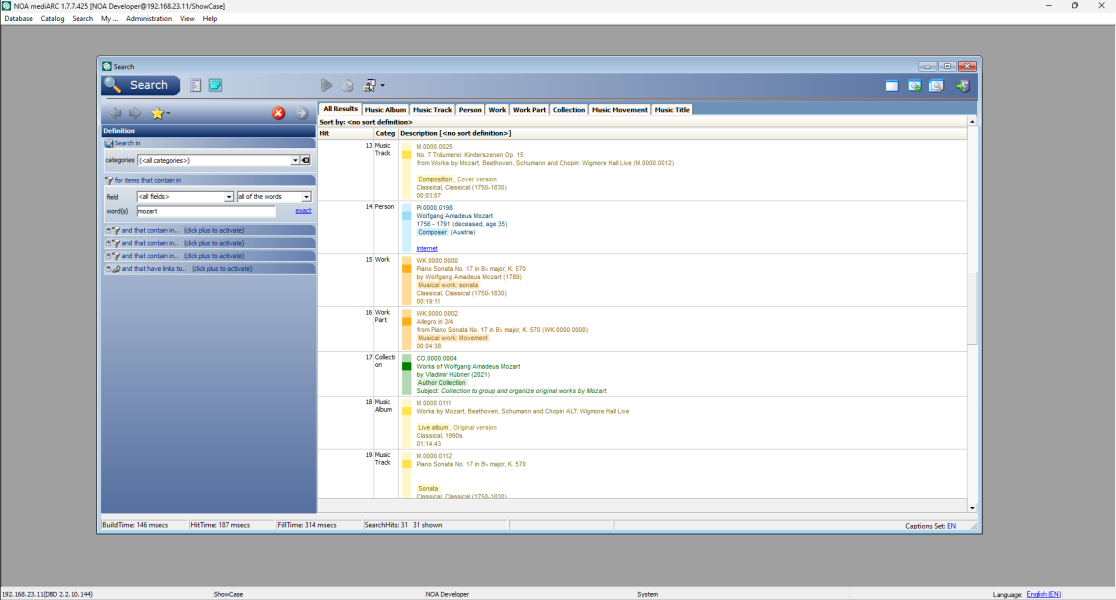Switch to the Work Part tab
Image resolution: width=1116 pixels, height=600 pixels.
tap(530, 110)
